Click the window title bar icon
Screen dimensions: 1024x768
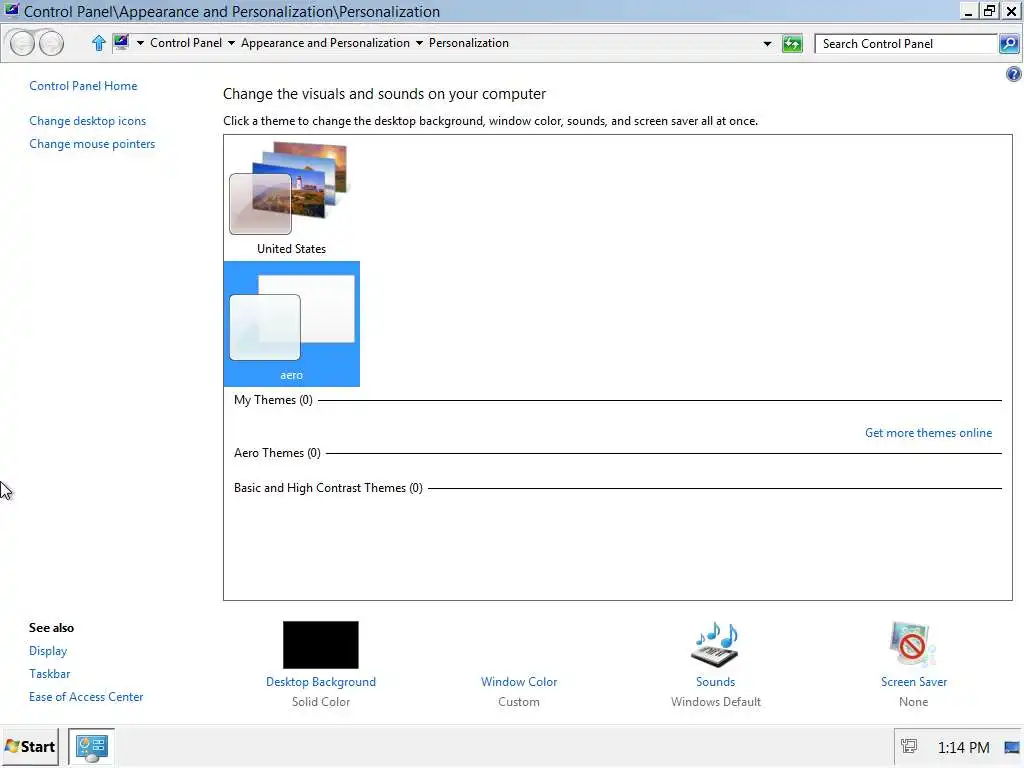coord(11,10)
